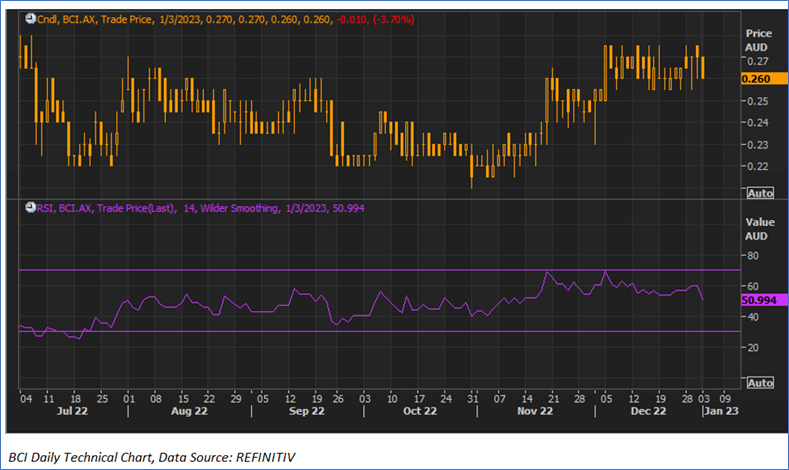Click the 0.260 current price tag
Screen dimensions: 789x470
pos(764,79)
